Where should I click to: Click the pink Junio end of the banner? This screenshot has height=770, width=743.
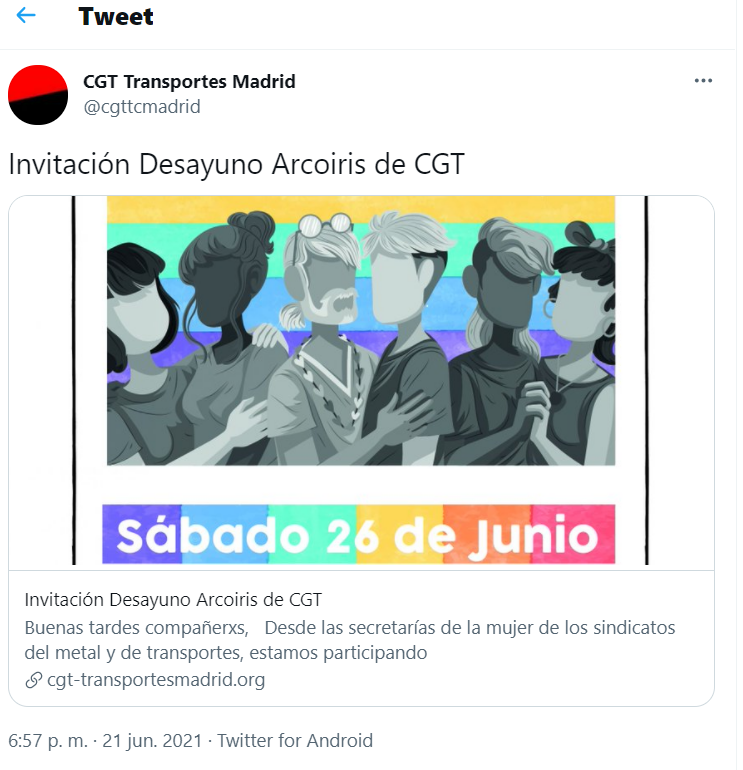click(573, 534)
